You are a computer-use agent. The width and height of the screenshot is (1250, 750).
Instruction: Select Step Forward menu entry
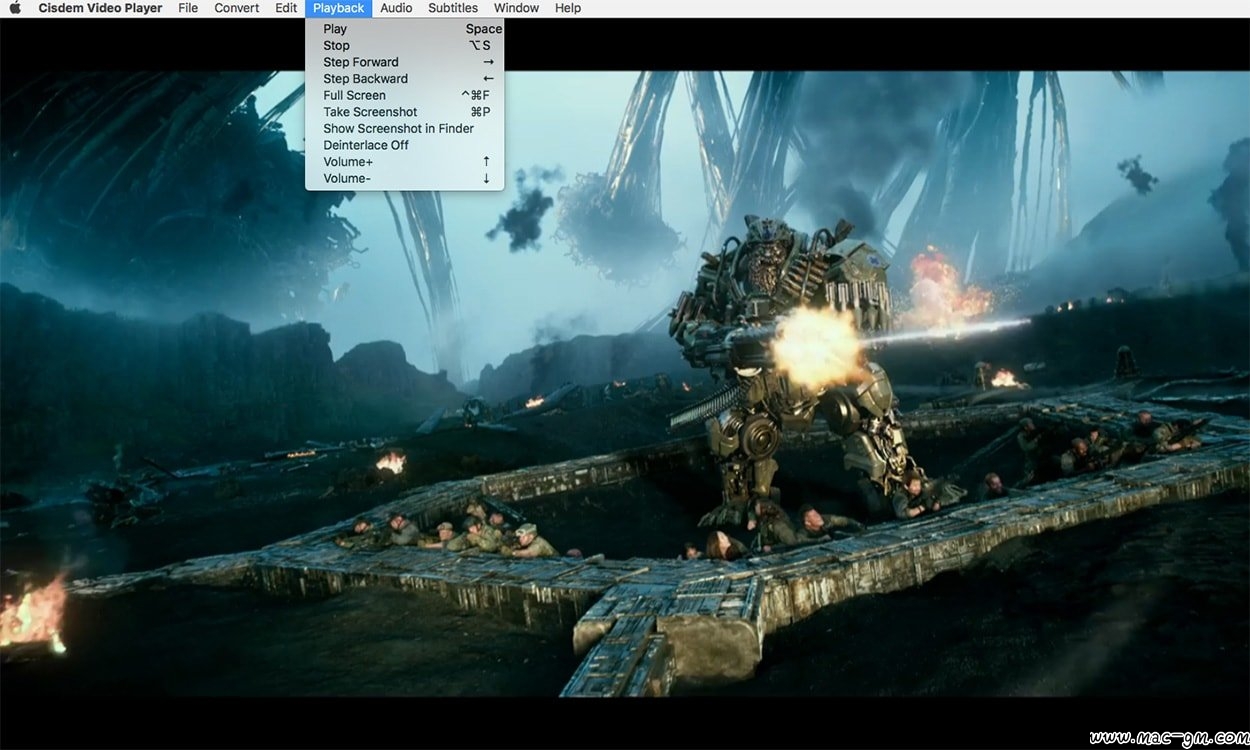(x=405, y=62)
